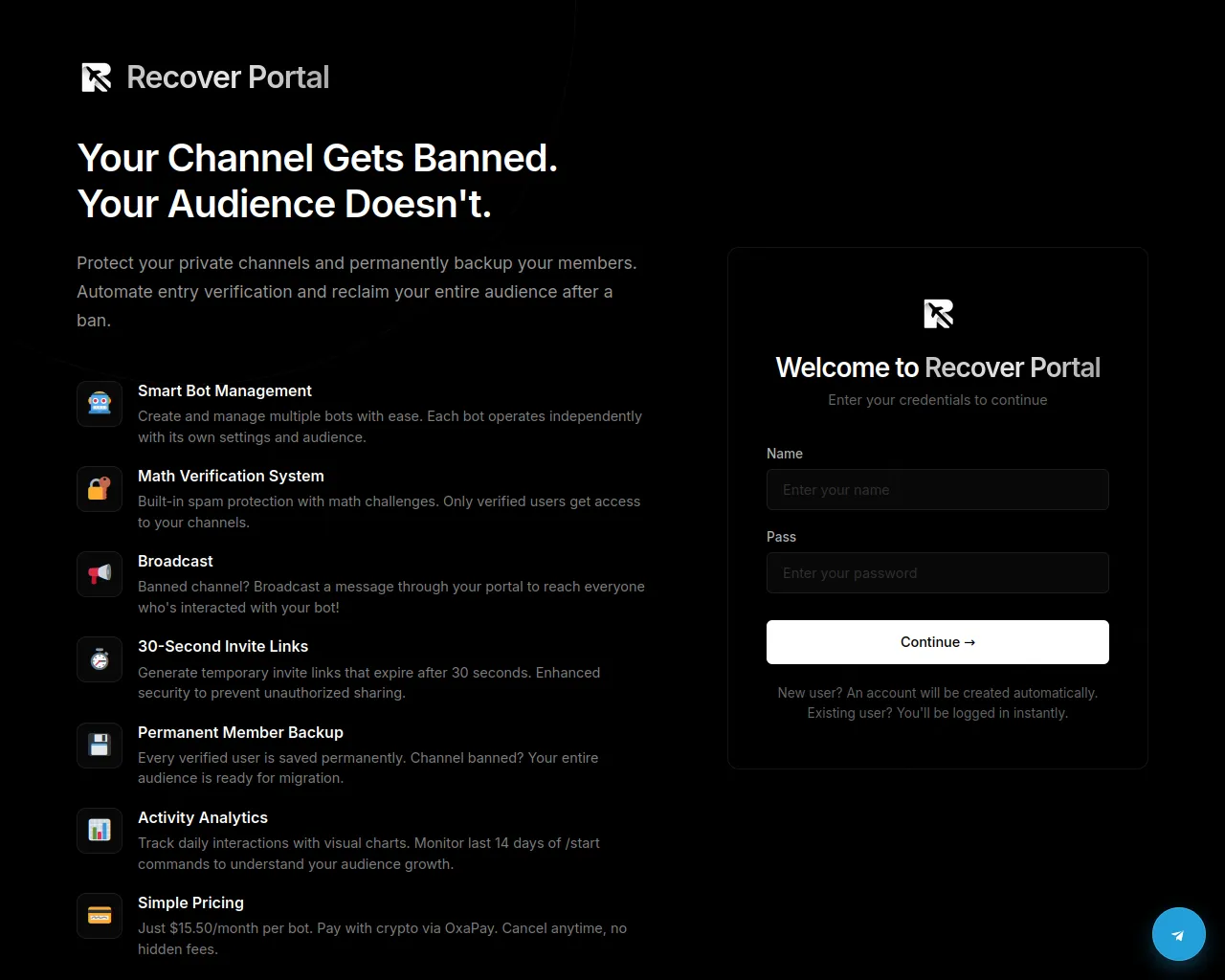Click the logo icon above Welcome heading
This screenshot has width=1225, height=980.
click(938, 314)
